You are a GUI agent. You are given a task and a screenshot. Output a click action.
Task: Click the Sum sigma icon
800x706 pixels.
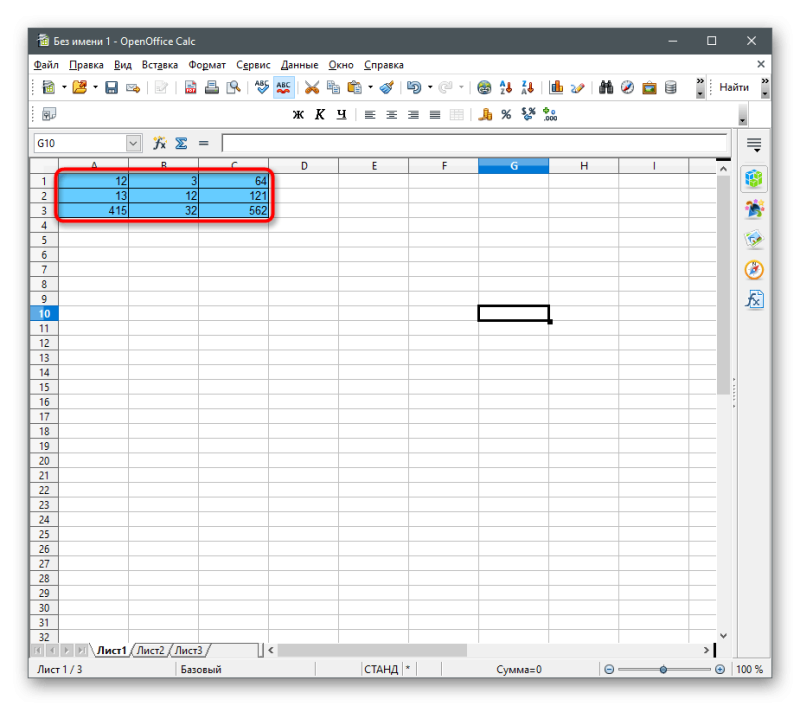tap(181, 143)
